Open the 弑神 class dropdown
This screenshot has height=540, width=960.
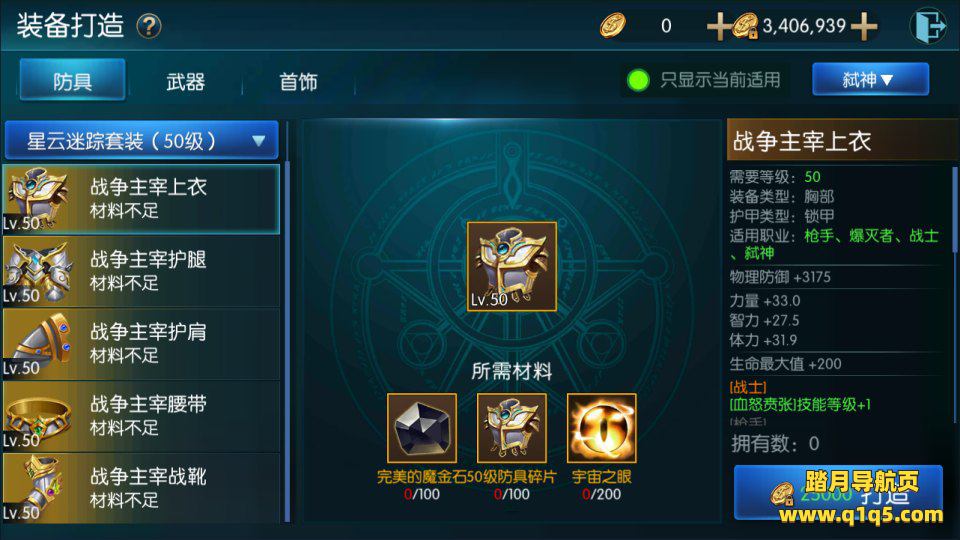point(870,79)
